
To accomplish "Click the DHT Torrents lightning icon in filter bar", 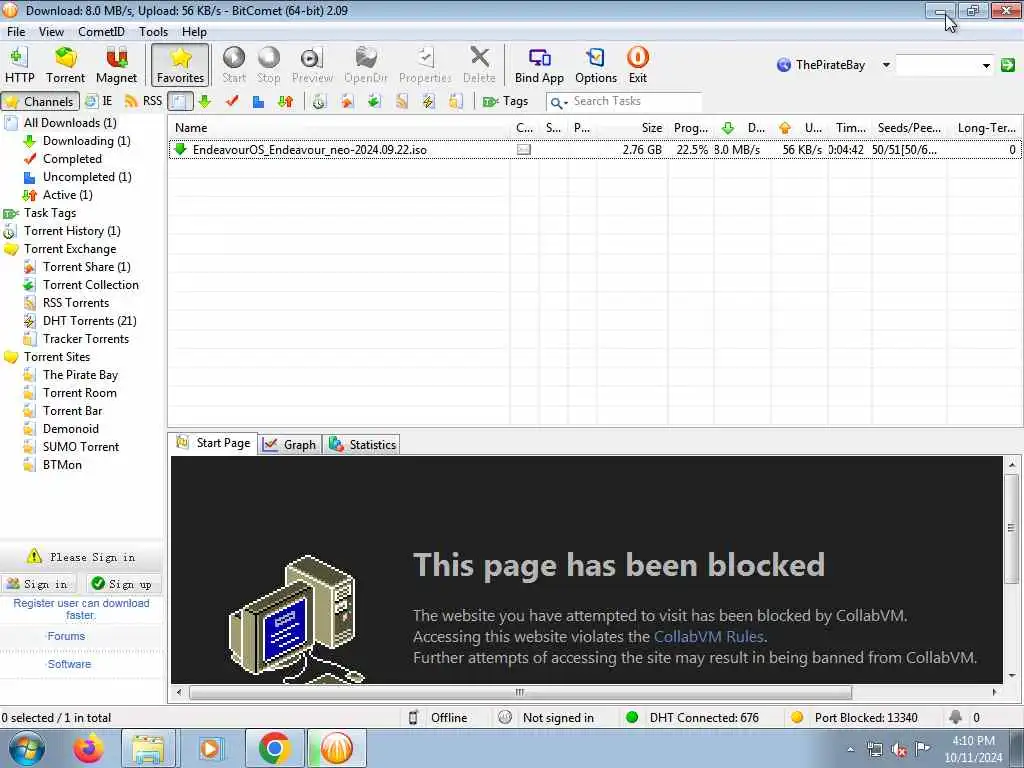I will (x=428, y=101).
